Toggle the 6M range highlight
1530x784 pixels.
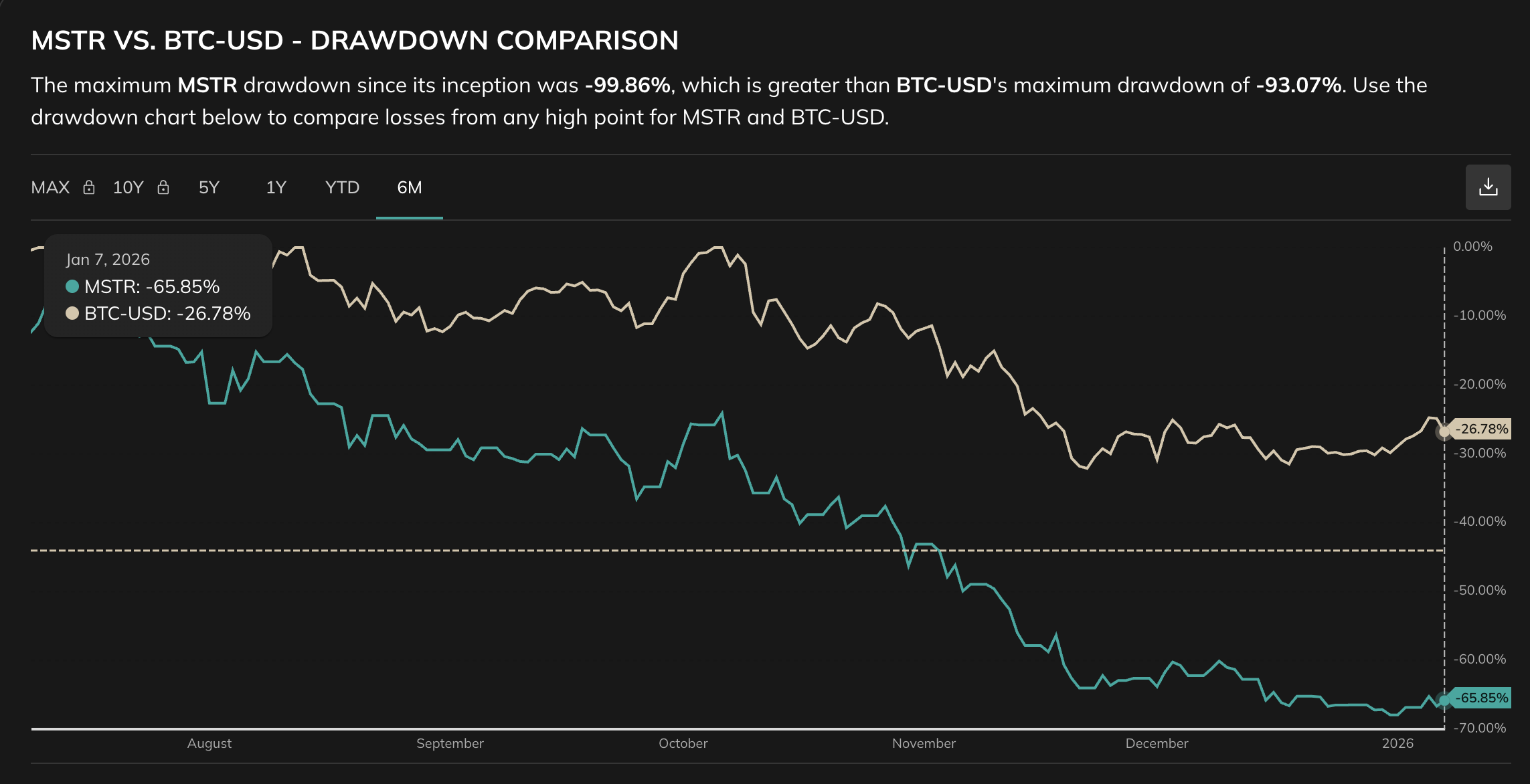point(409,188)
